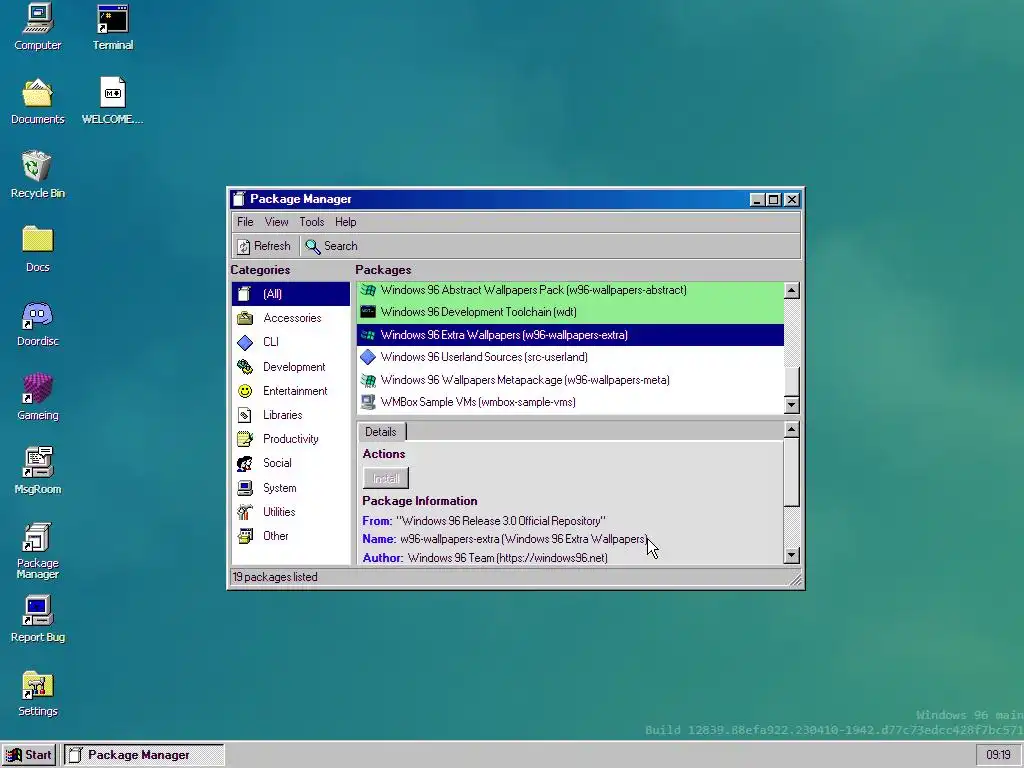Close the Package Manager window
The height and width of the screenshot is (768, 1024).
(792, 200)
